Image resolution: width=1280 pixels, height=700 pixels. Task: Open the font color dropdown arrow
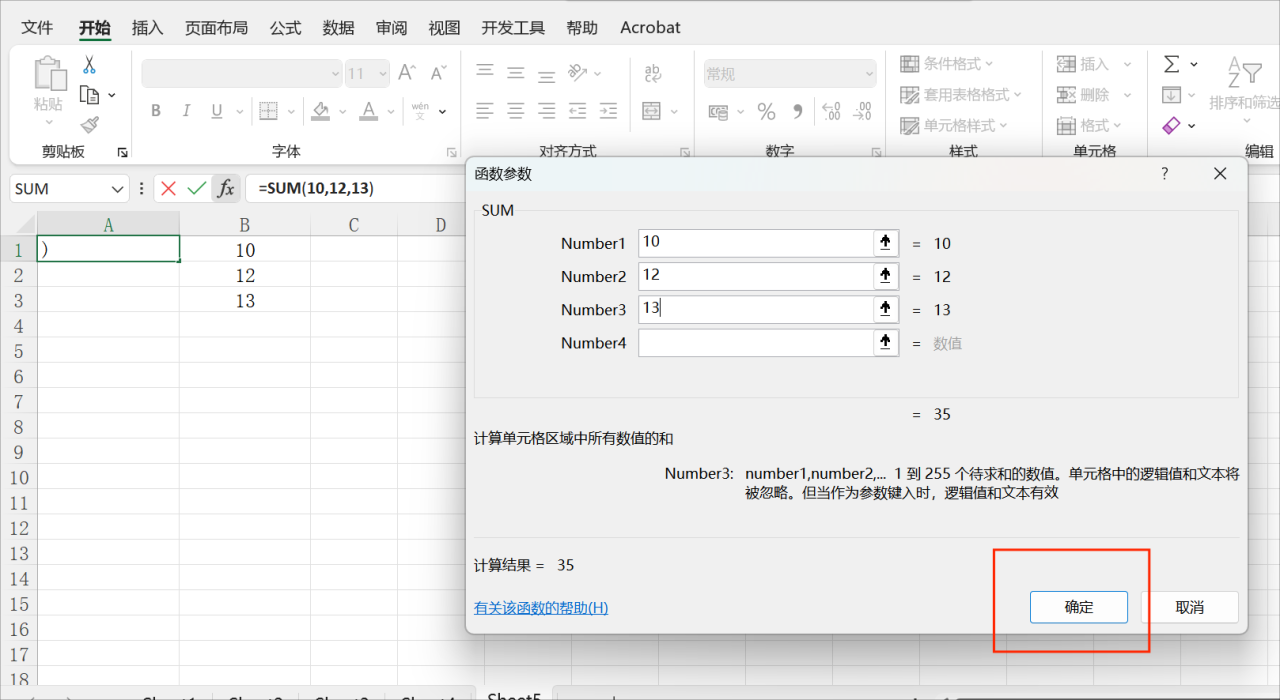[392, 112]
